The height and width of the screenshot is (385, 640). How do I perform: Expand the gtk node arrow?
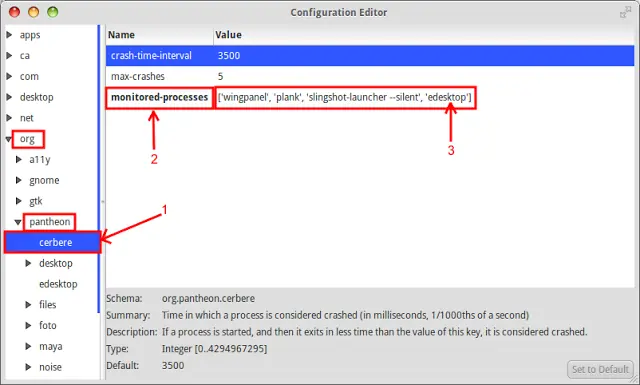coord(18,201)
